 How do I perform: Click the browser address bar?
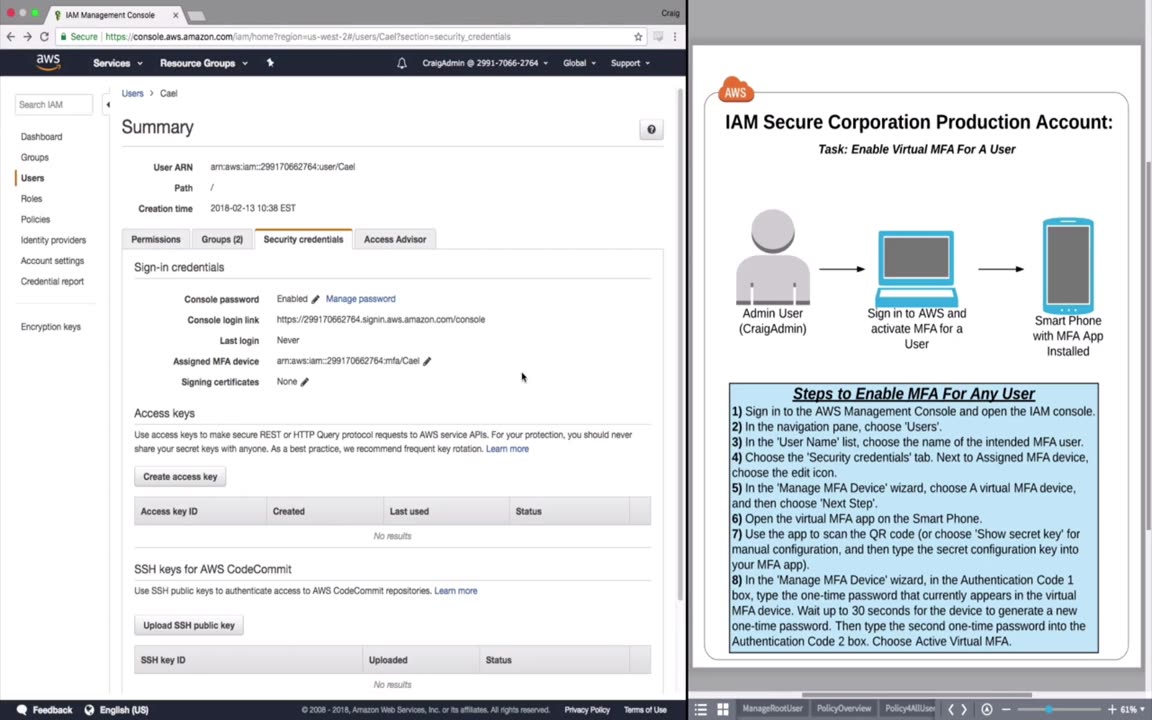coord(351,36)
